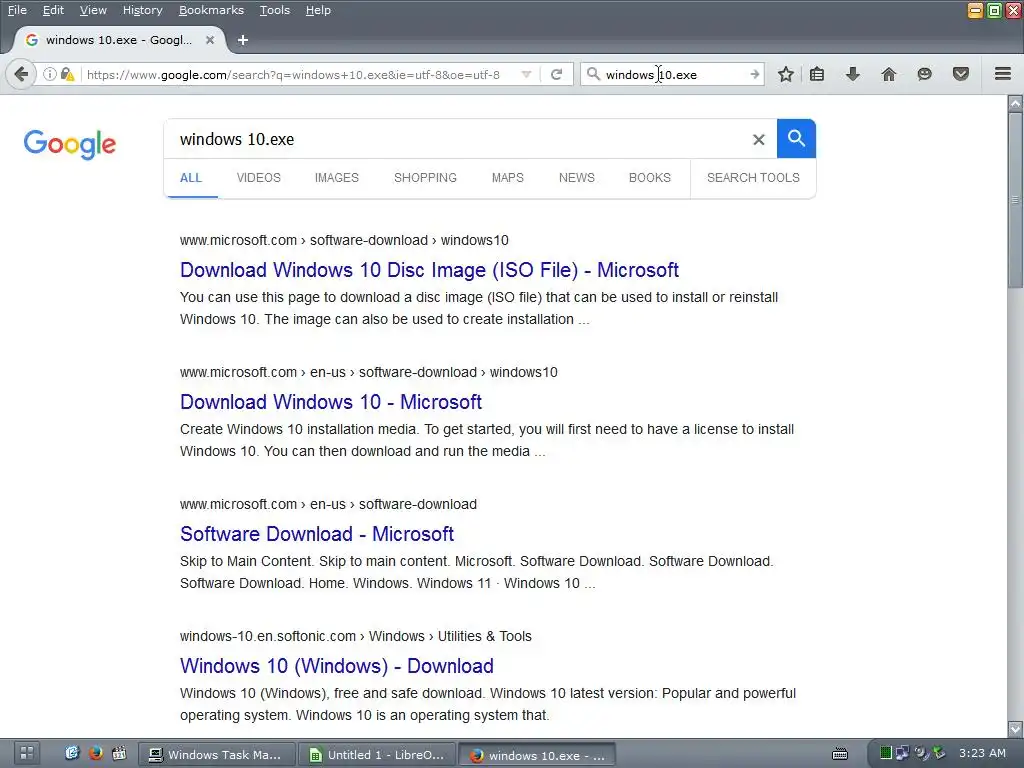Switch to Windows Task Manager taskbar item

(216, 755)
